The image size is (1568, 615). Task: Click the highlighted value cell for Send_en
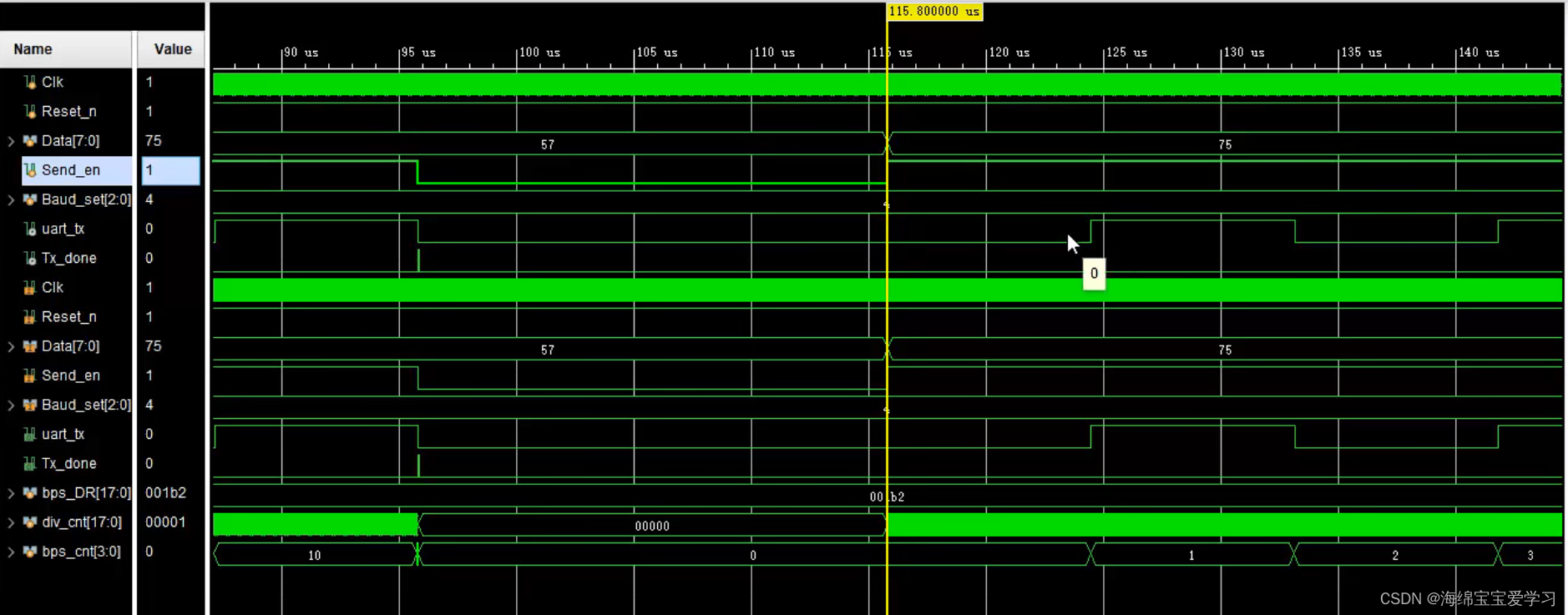170,170
